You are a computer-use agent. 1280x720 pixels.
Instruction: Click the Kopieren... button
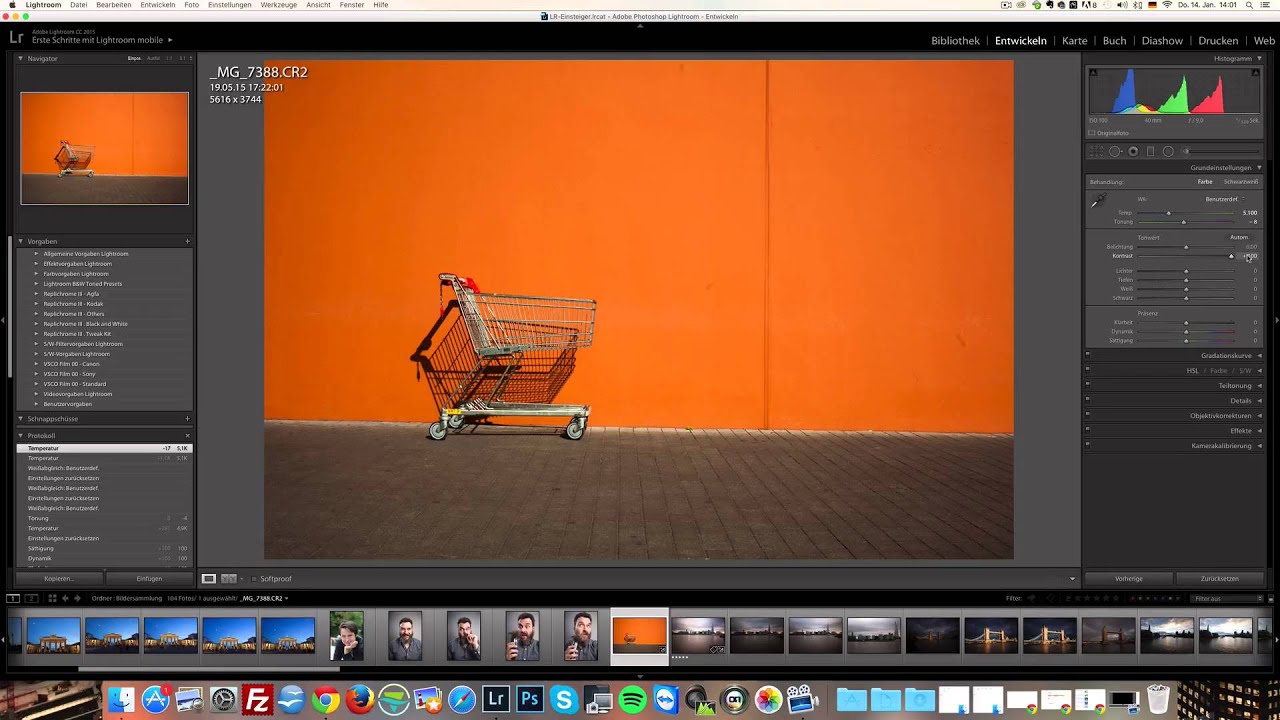58,579
